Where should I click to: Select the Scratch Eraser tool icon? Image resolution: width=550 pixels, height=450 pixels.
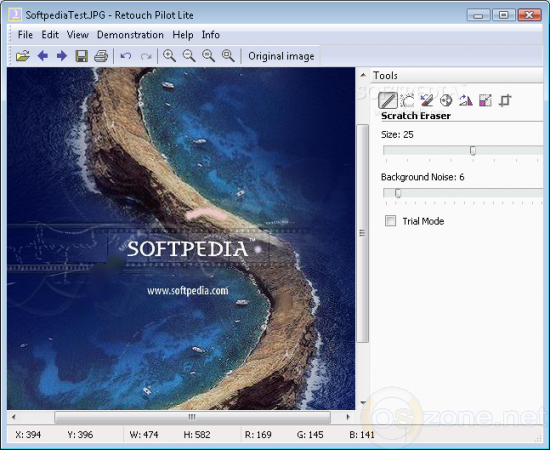click(388, 101)
